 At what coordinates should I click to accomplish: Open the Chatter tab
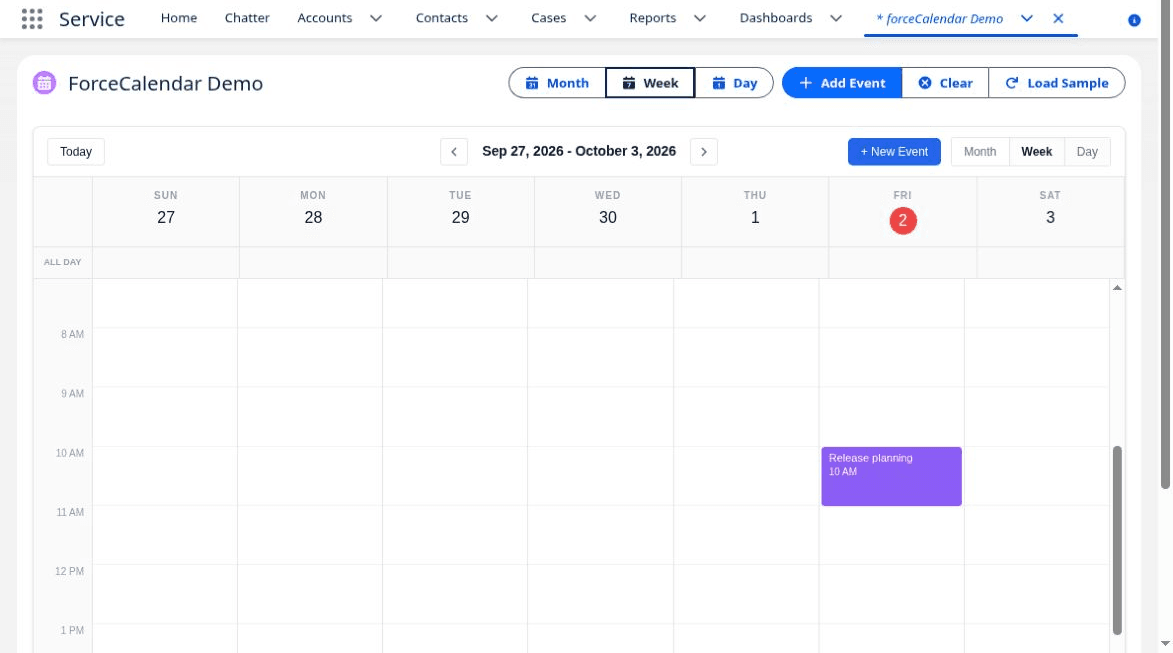click(247, 18)
